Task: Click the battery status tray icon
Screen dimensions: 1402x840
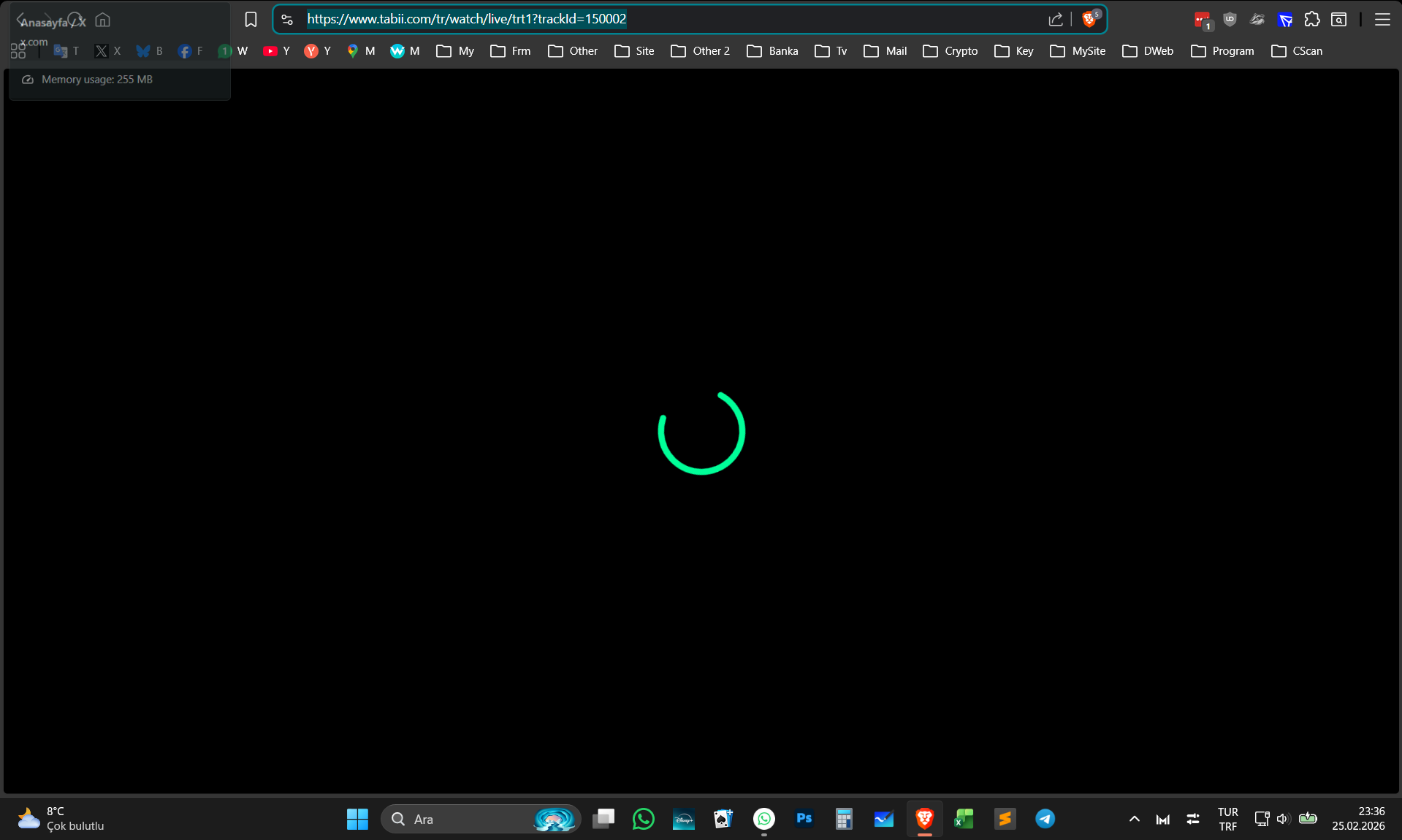Action: 1308,819
